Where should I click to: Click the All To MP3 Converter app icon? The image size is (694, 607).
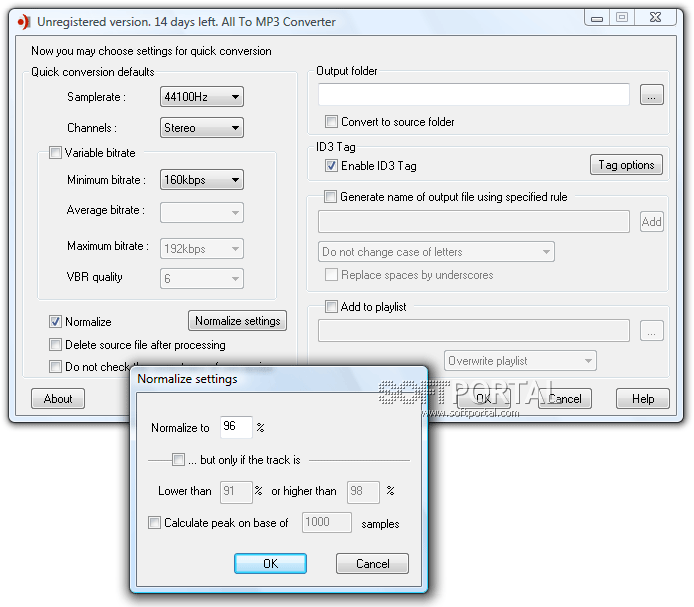click(23, 22)
